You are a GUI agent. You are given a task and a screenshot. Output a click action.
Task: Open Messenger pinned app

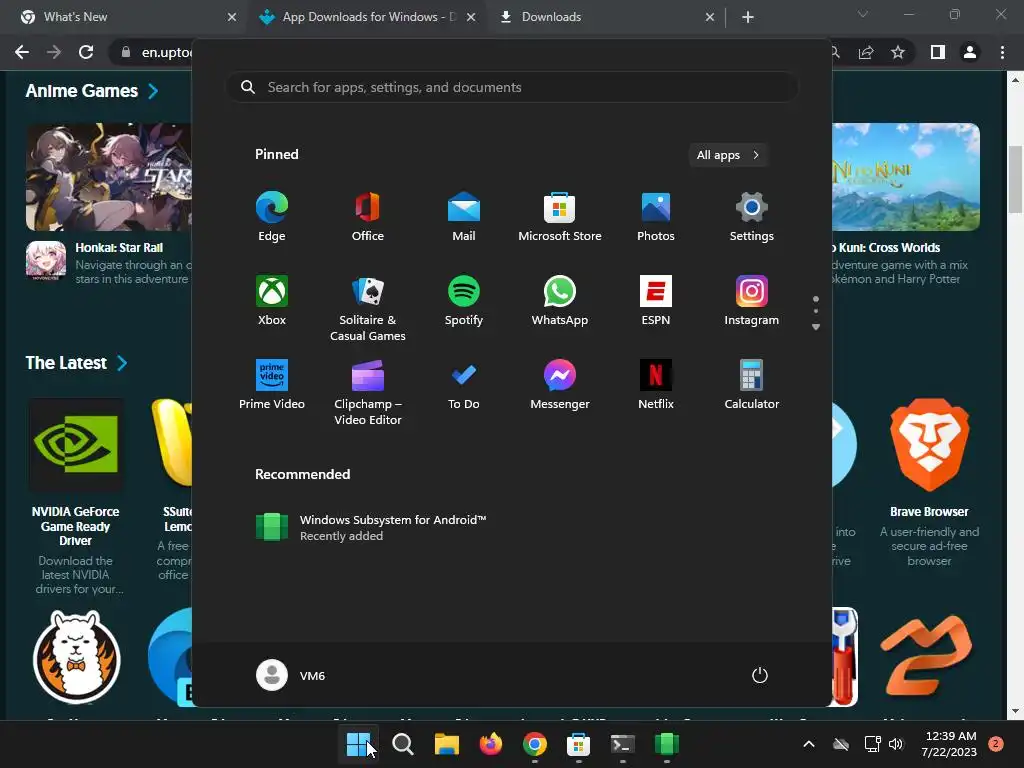coord(560,385)
